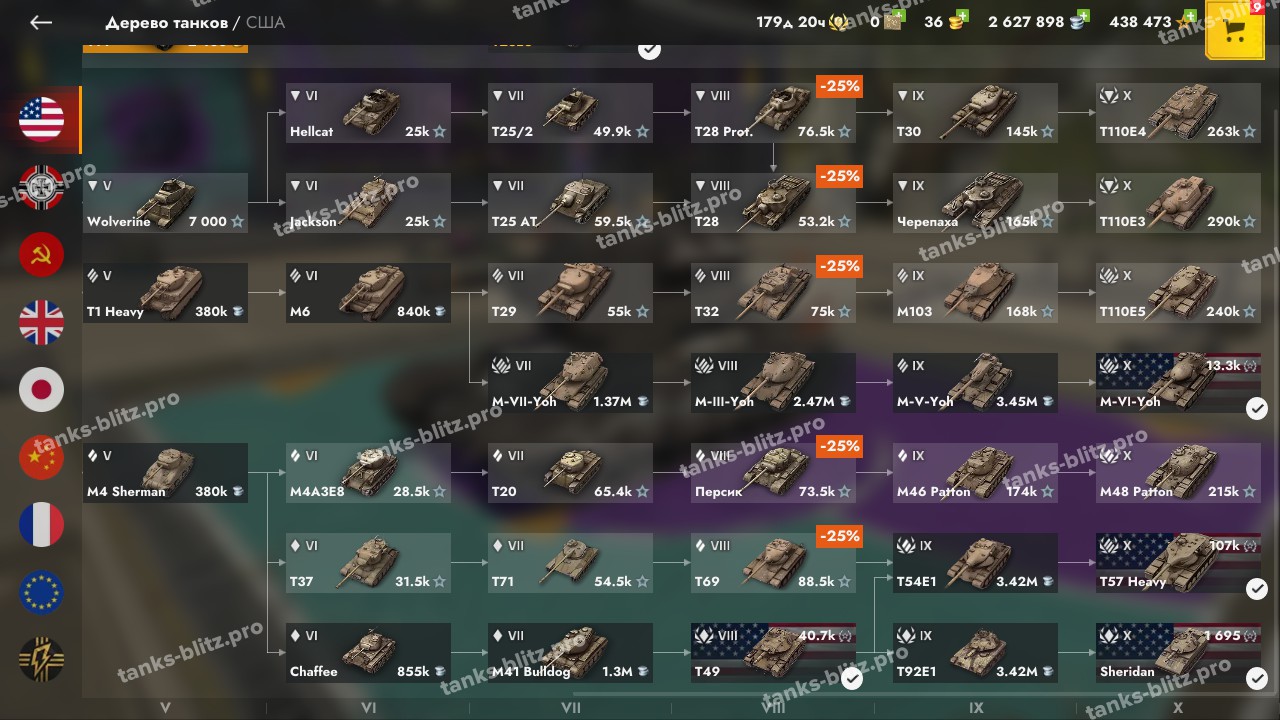Click Дерево танков breadcrumb title
Image resolution: width=1280 pixels, height=720 pixels.
tap(166, 22)
